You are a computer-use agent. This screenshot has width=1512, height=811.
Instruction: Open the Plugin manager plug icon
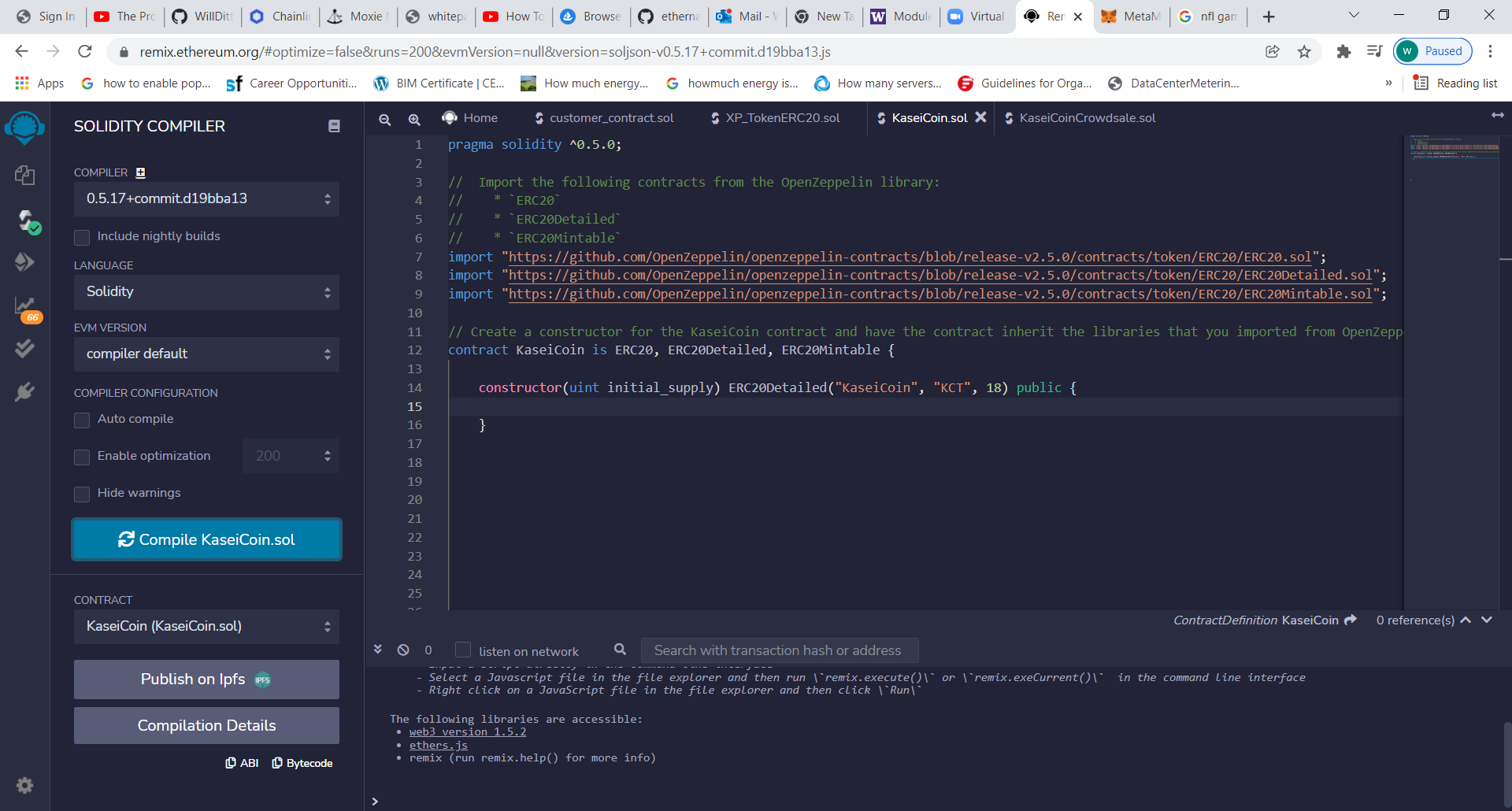pos(24,391)
